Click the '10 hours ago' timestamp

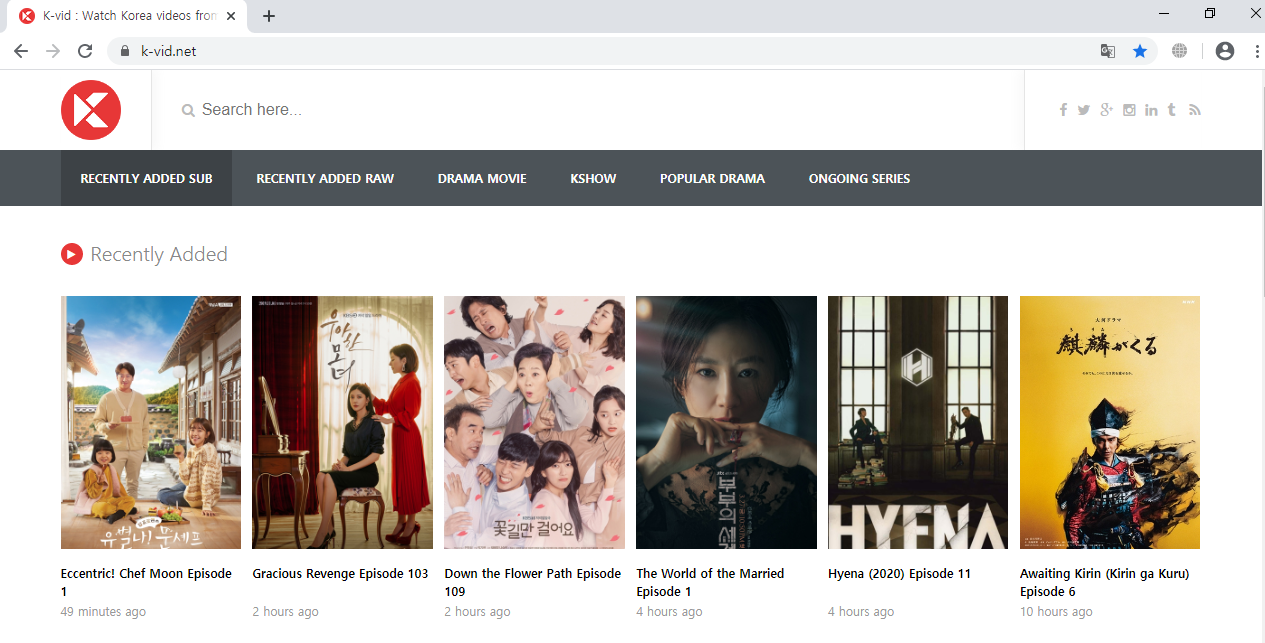1056,612
